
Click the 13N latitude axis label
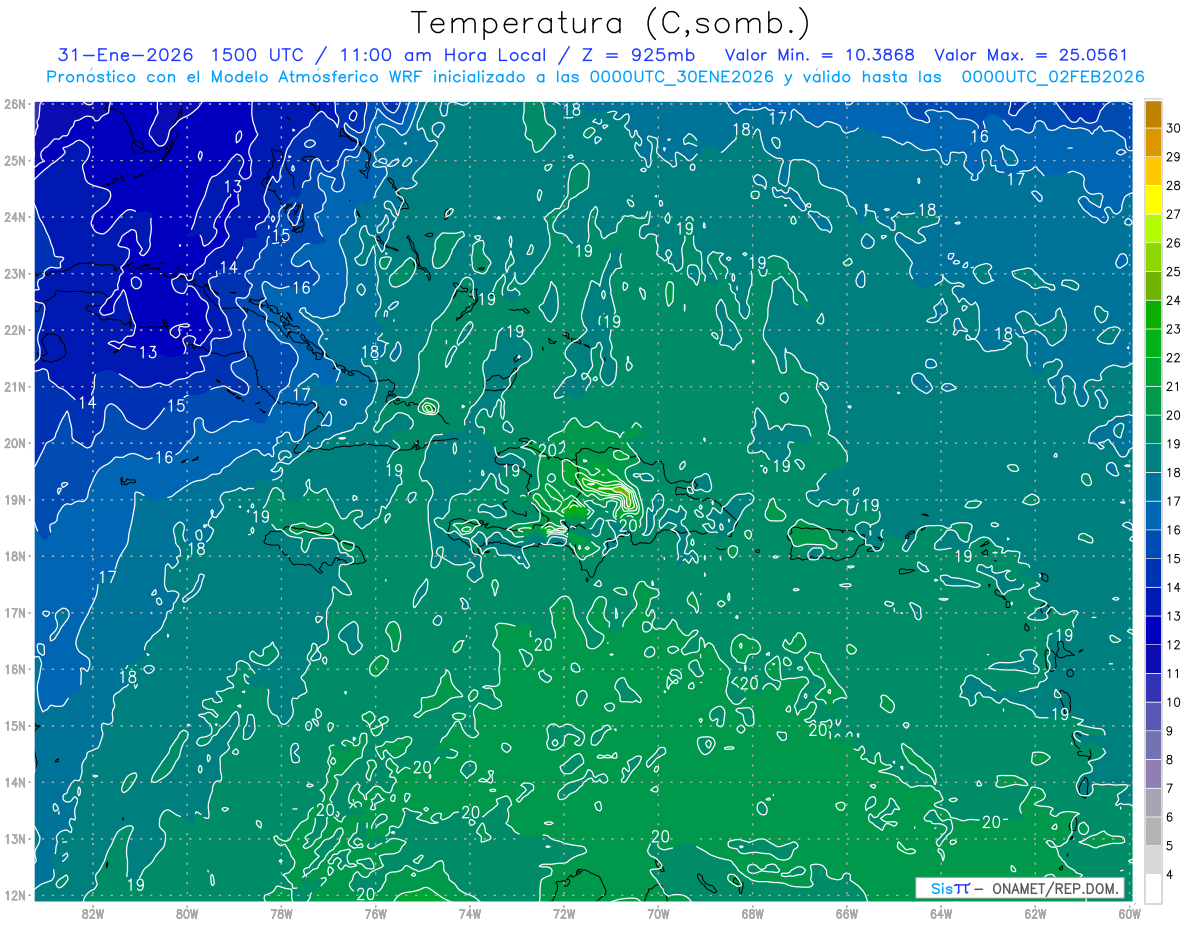tap(15, 839)
